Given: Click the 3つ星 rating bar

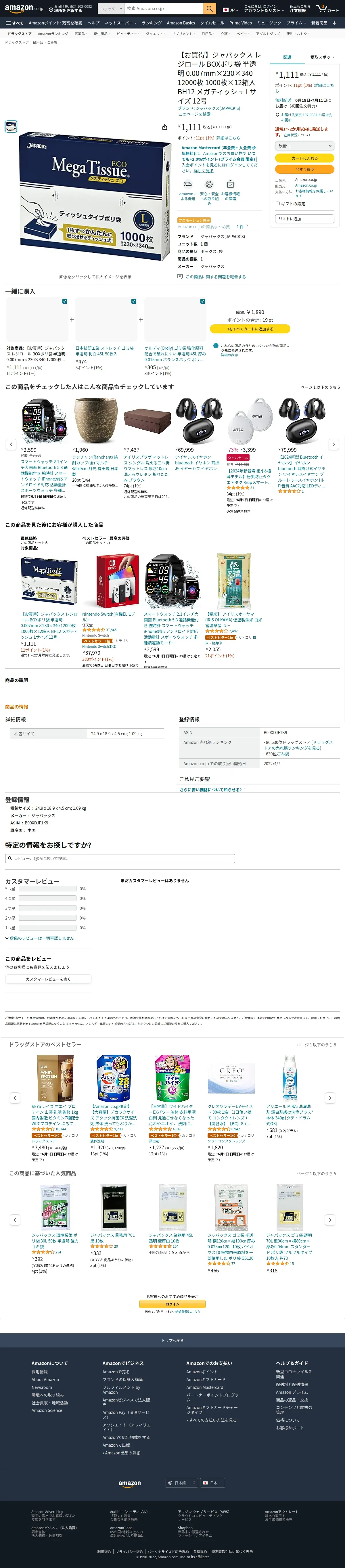Looking at the screenshot, I should click(x=48, y=908).
